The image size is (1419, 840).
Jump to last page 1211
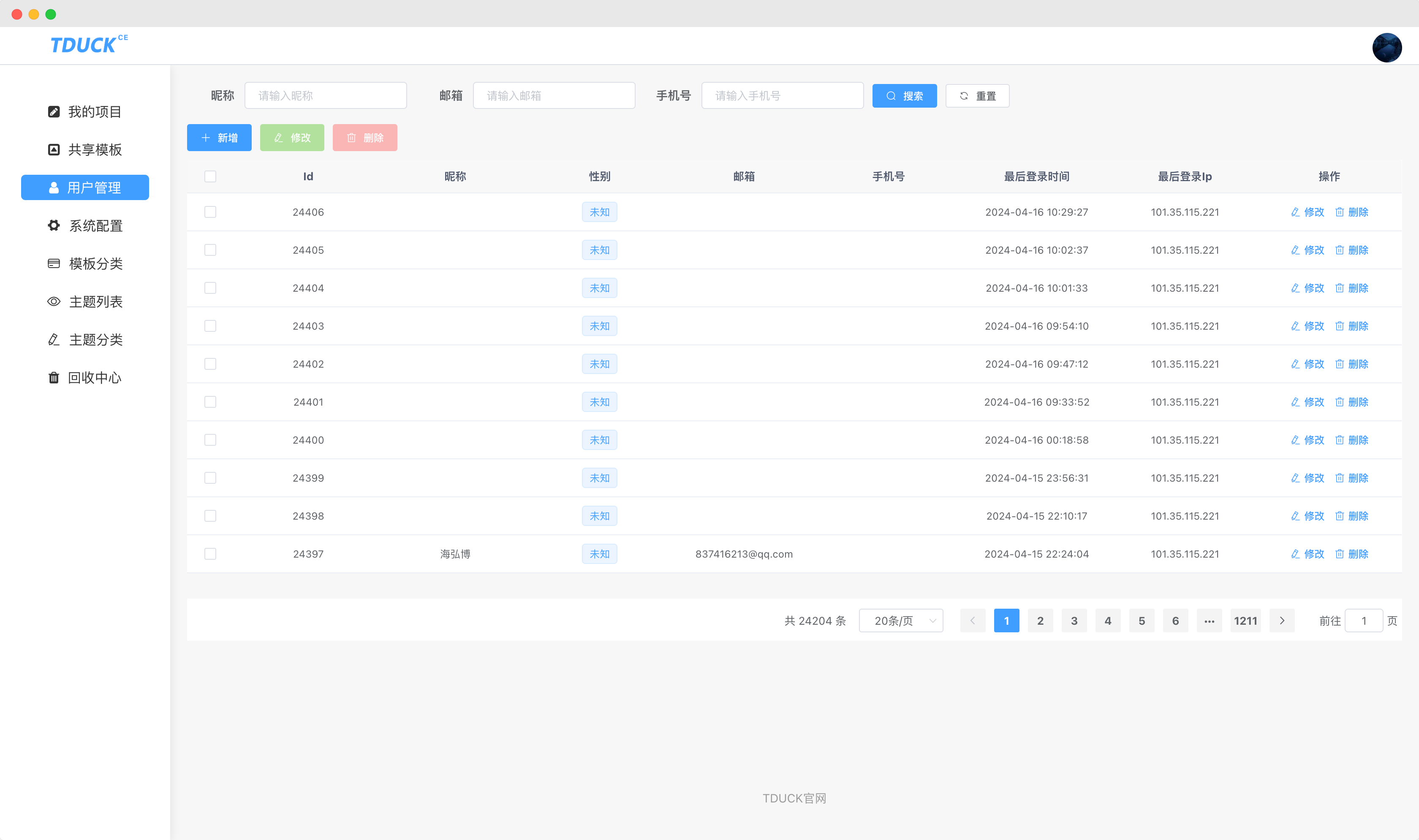pos(1245,621)
